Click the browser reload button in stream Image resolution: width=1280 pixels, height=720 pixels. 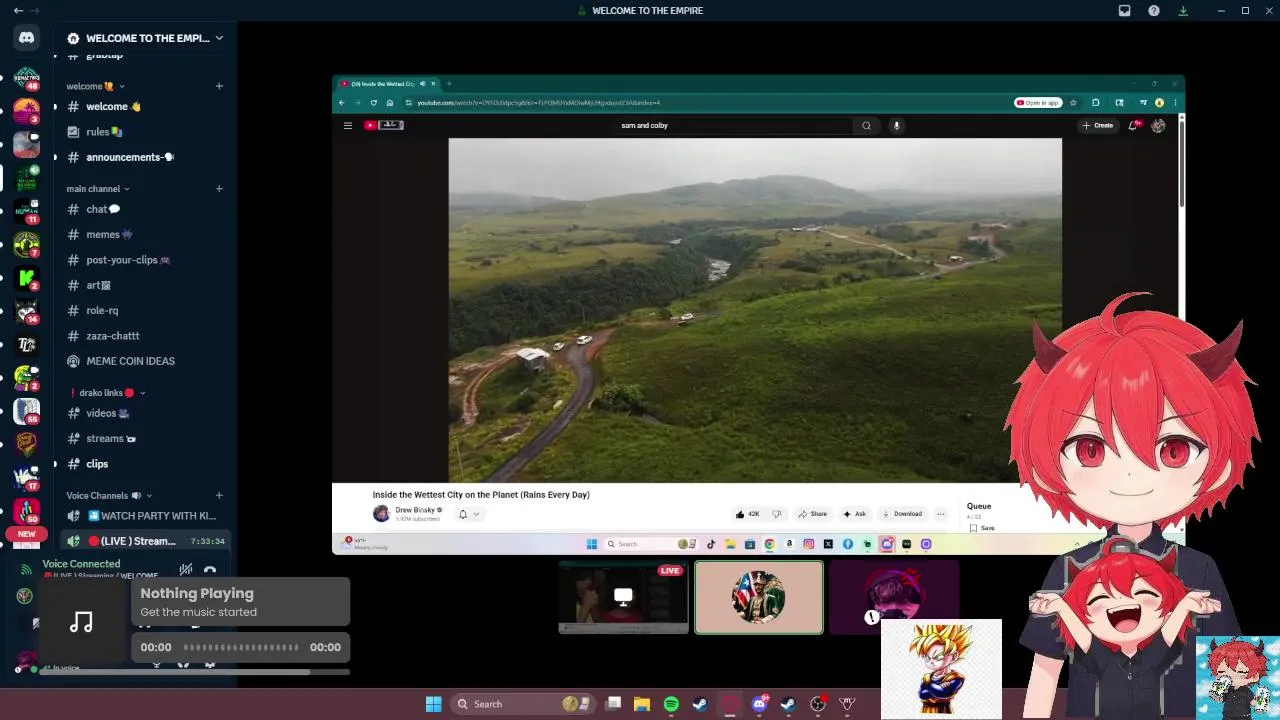(x=374, y=102)
